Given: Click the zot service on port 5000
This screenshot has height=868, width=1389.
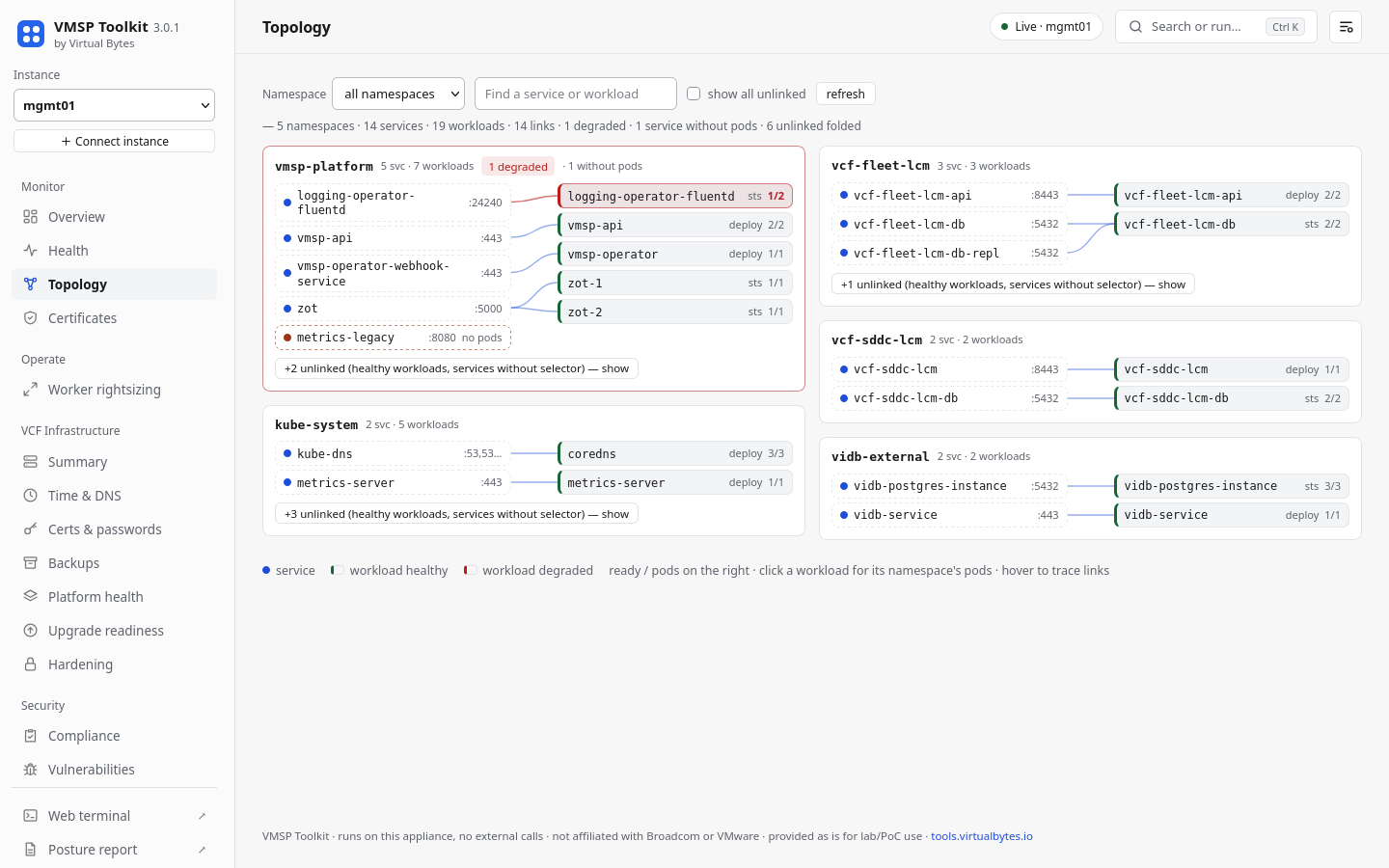Looking at the screenshot, I should pos(393,309).
